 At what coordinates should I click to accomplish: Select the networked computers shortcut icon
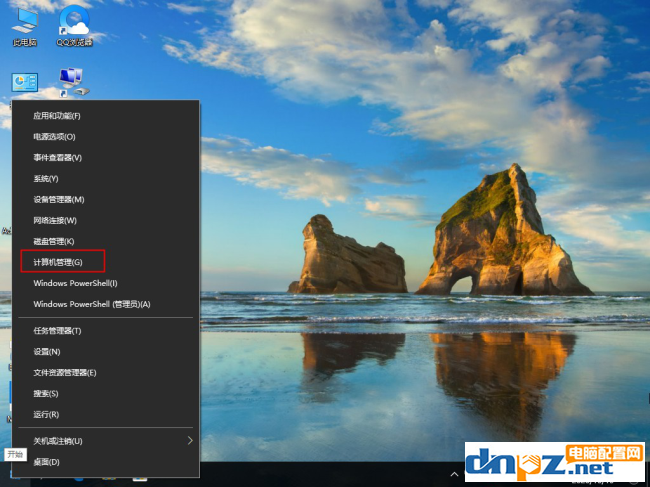74,82
